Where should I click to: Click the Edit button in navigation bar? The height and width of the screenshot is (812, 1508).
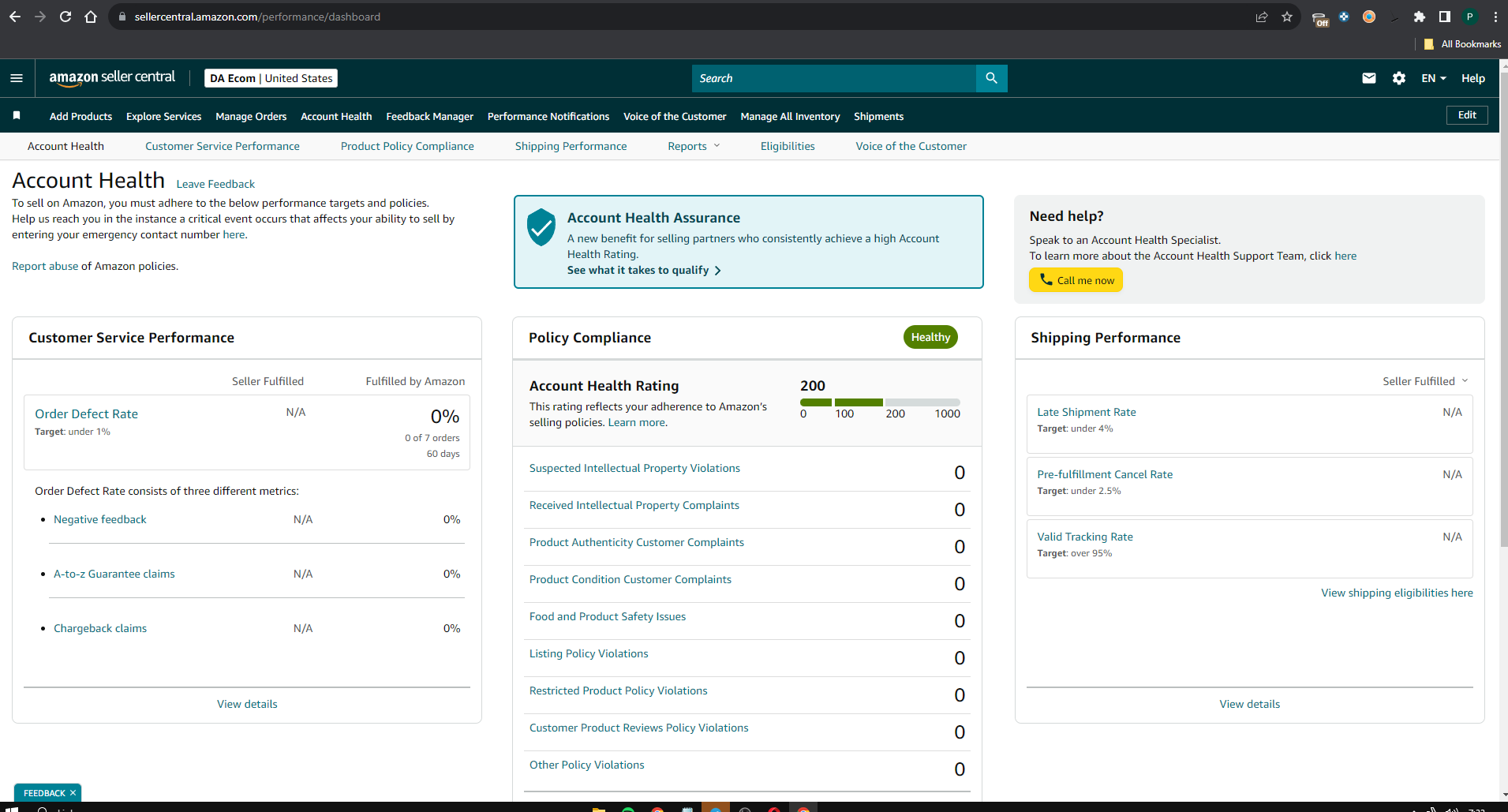point(1467,115)
